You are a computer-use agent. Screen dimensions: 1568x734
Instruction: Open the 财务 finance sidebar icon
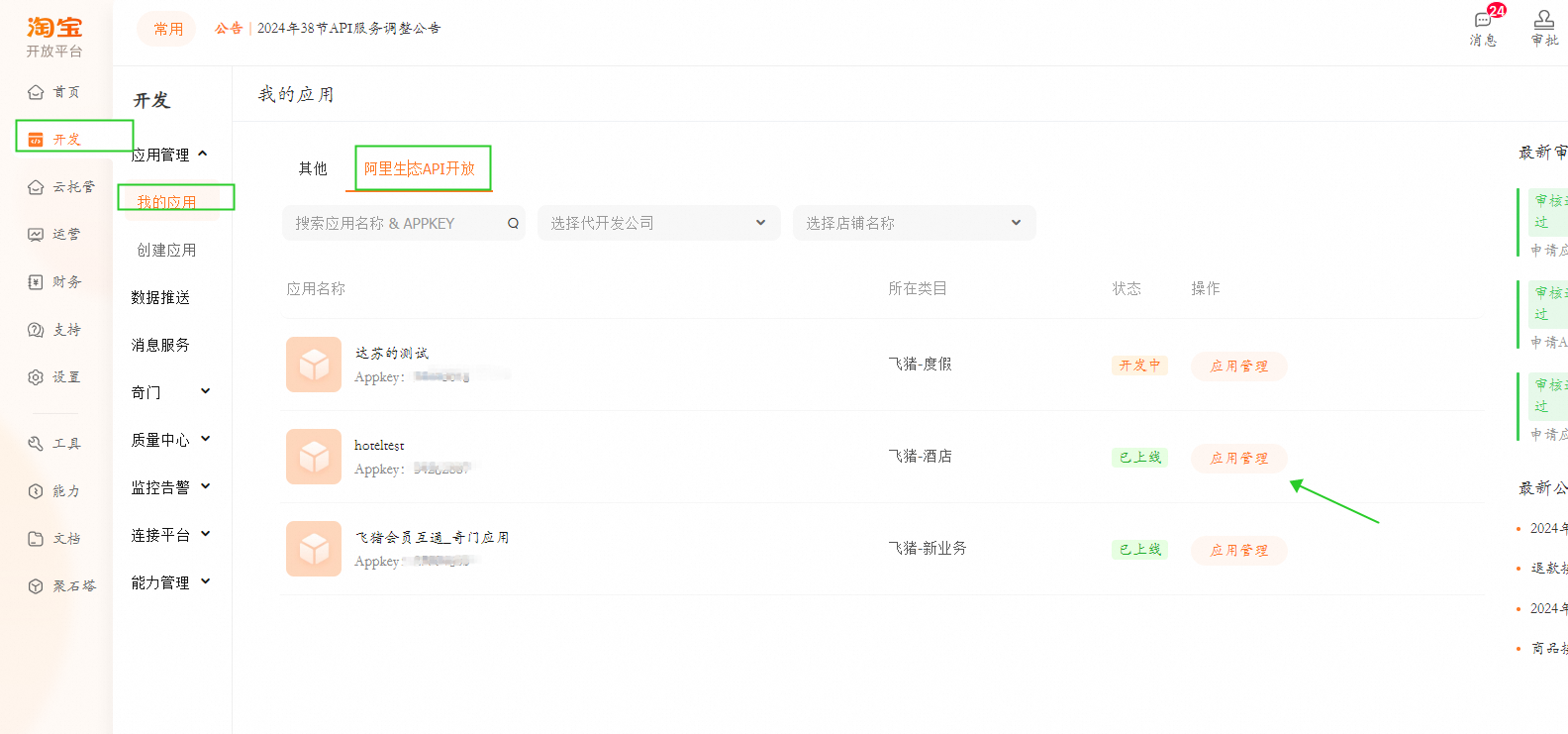pos(36,282)
